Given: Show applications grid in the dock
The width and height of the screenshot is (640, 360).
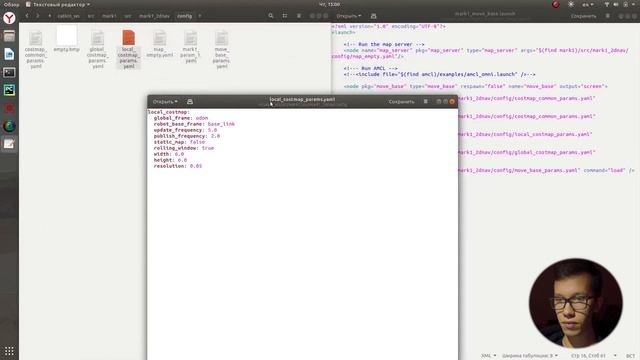Looking at the screenshot, I should 9,351.
